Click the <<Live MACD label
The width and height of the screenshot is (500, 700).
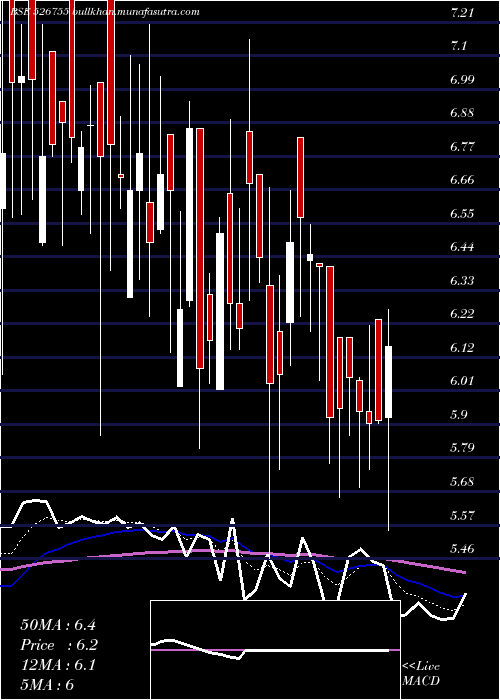(421, 674)
